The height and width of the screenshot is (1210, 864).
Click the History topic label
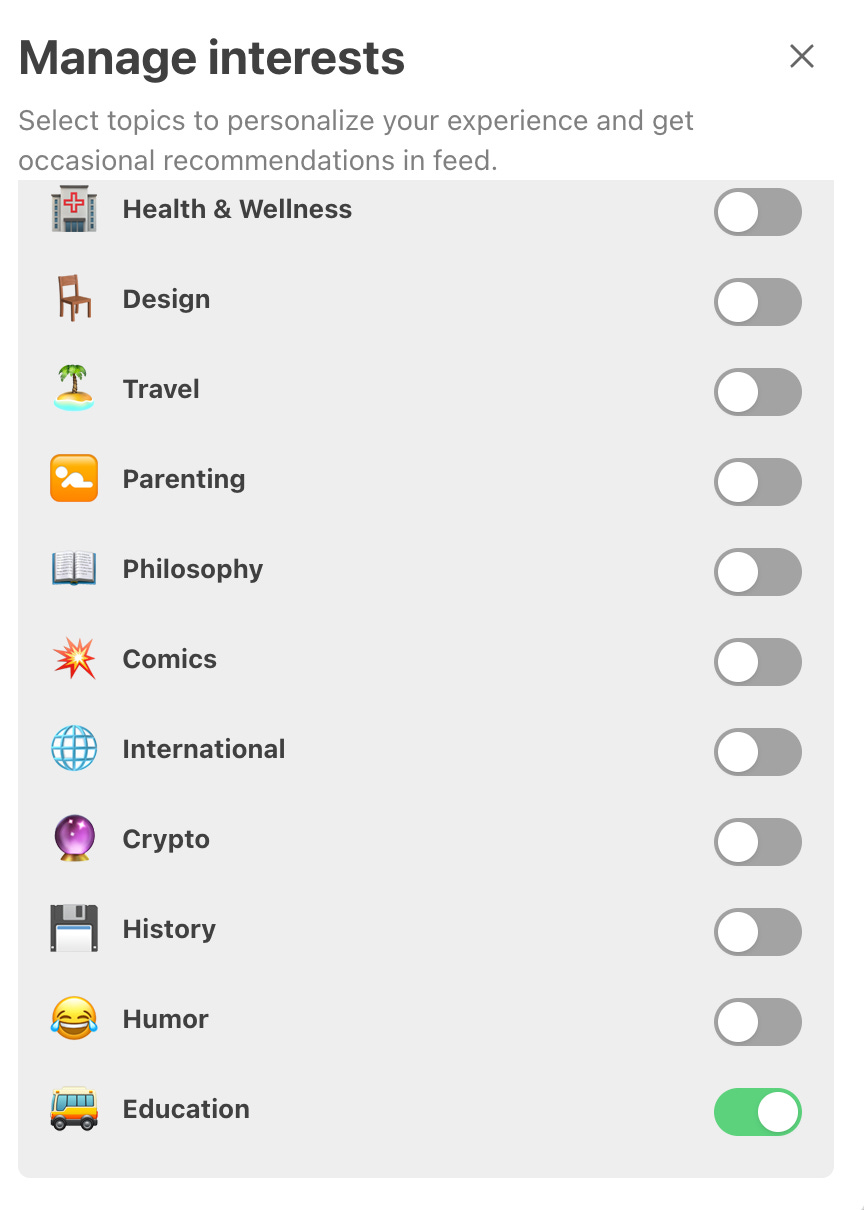[168, 929]
